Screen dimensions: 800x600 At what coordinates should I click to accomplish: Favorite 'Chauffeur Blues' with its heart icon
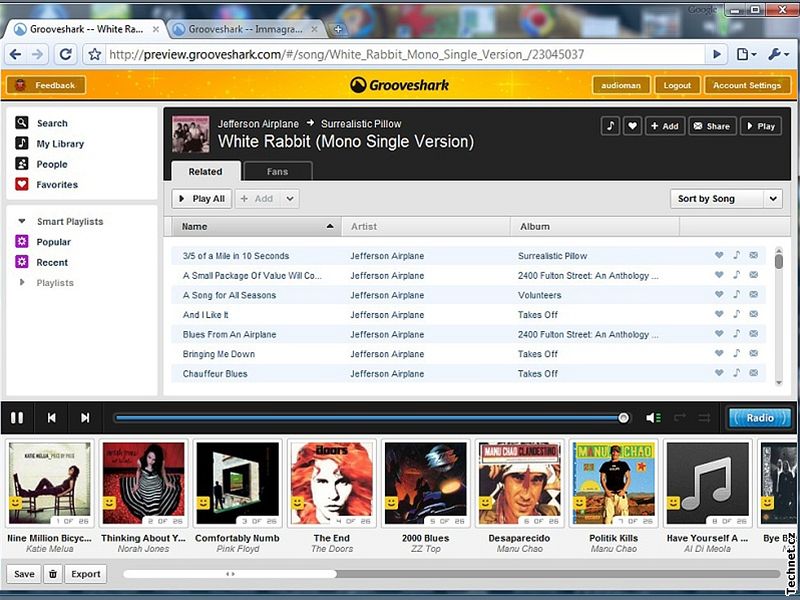click(x=719, y=373)
